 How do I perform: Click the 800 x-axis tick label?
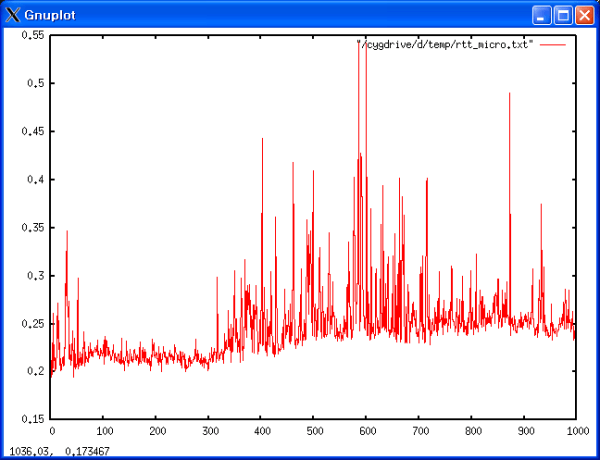(470, 431)
